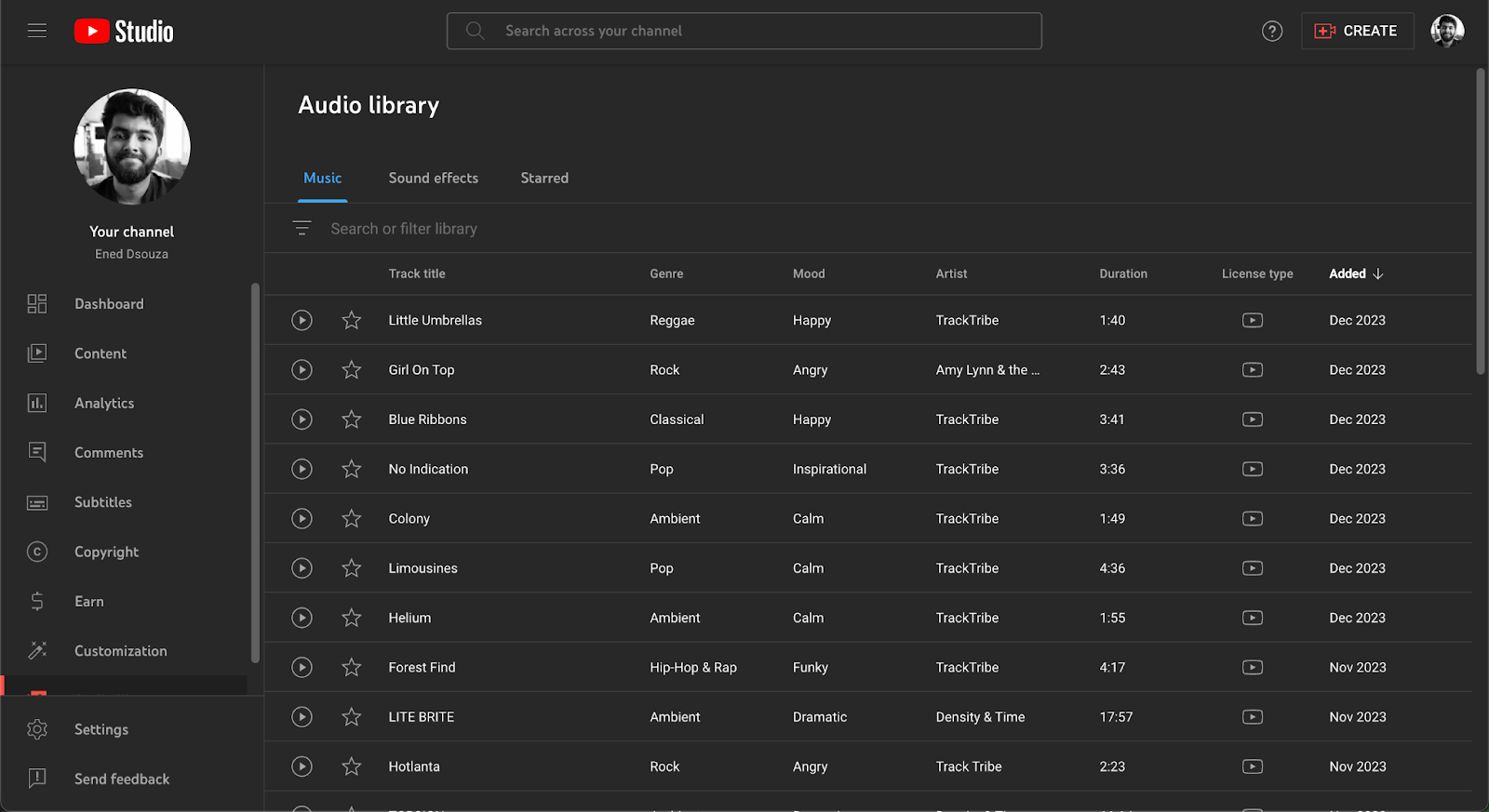The height and width of the screenshot is (812, 1489).
Task: Click the Earn dollar icon
Action: tap(37, 601)
